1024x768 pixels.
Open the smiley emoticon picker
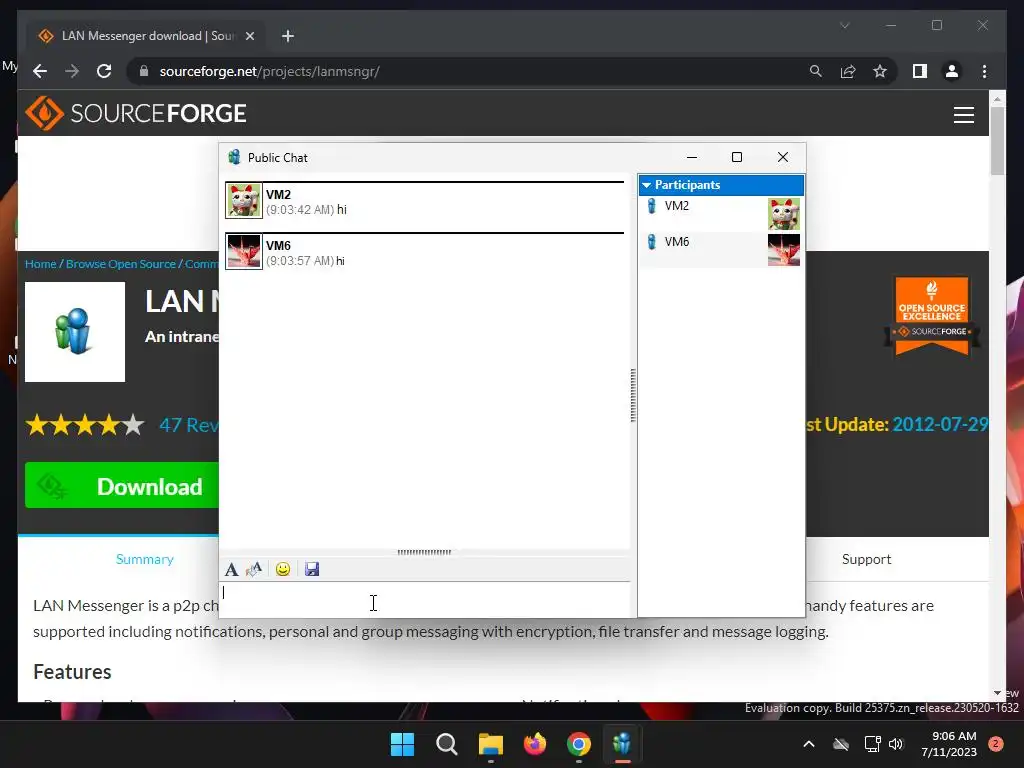click(x=283, y=569)
